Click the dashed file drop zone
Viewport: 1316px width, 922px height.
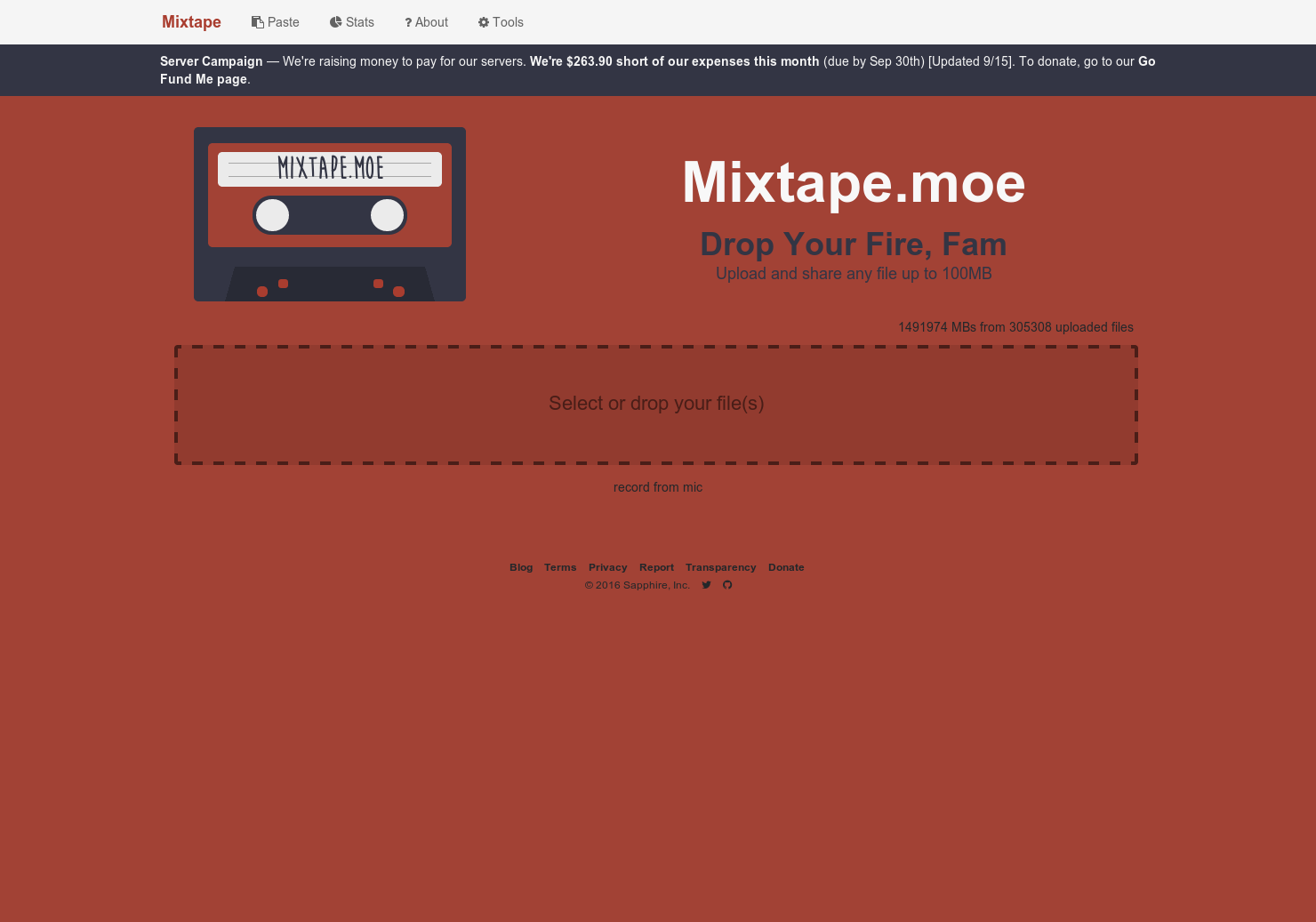[656, 404]
